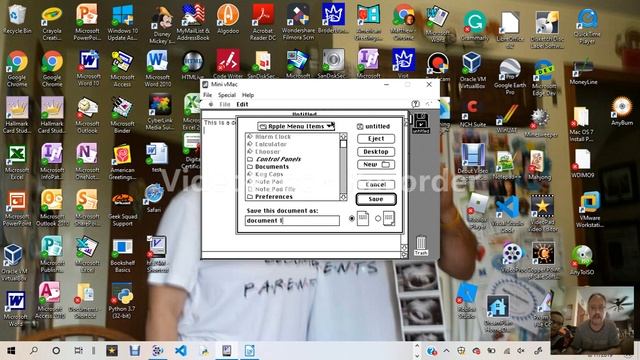The width and height of the screenshot is (640, 360).
Task: Open Microsoft InfoPath desktop icon
Action: (x=52, y=162)
